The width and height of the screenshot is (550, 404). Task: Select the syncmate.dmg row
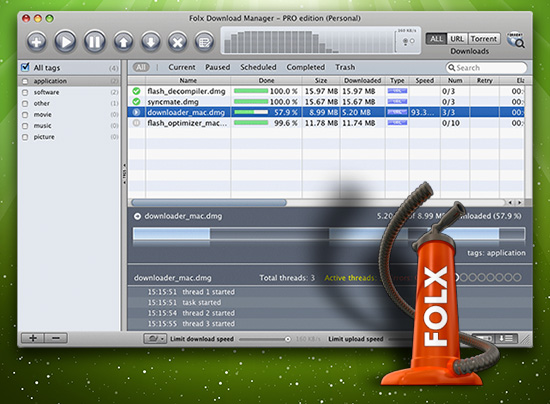[326, 102]
